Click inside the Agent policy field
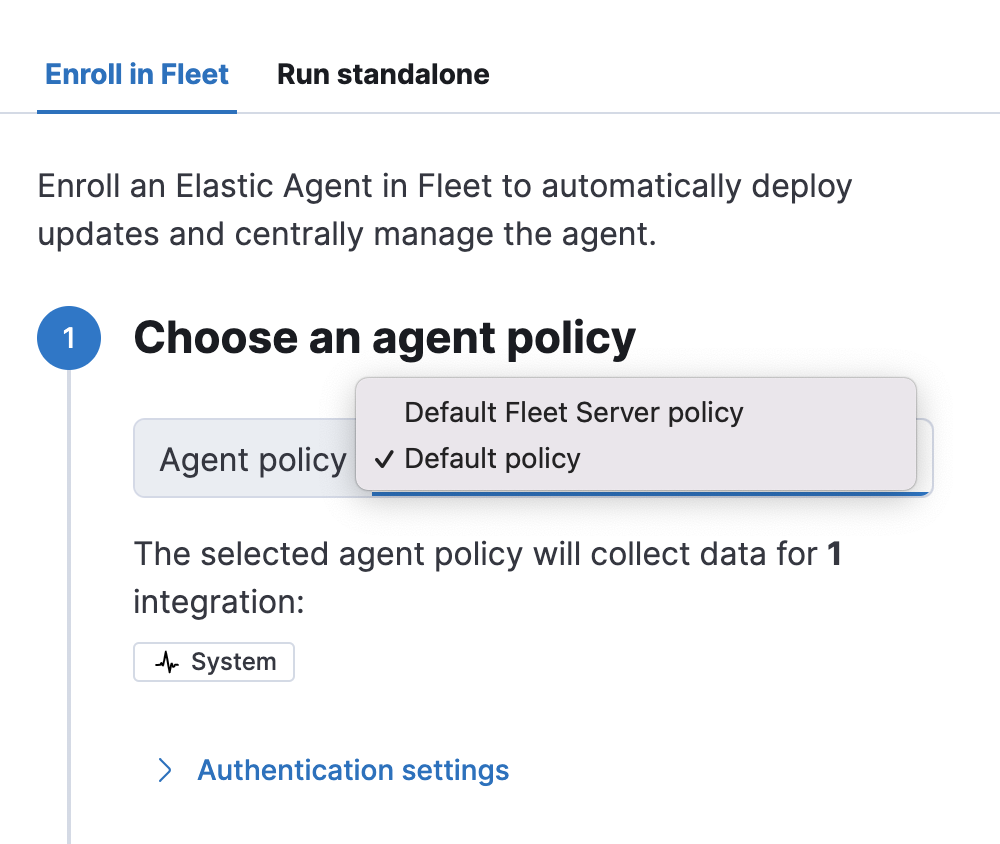1000x844 pixels. (250, 459)
